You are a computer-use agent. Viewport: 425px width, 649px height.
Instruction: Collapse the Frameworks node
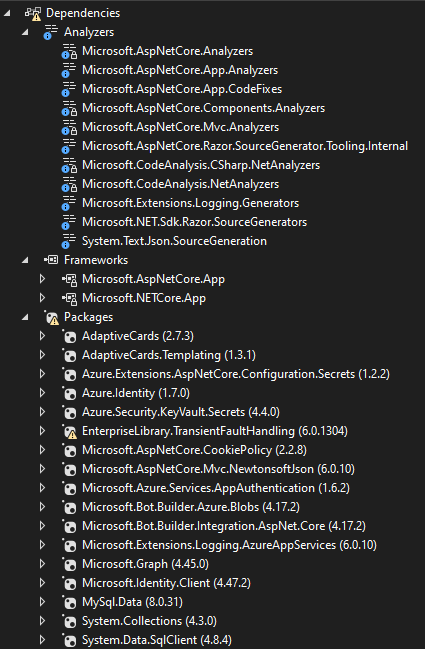[x=25, y=260]
